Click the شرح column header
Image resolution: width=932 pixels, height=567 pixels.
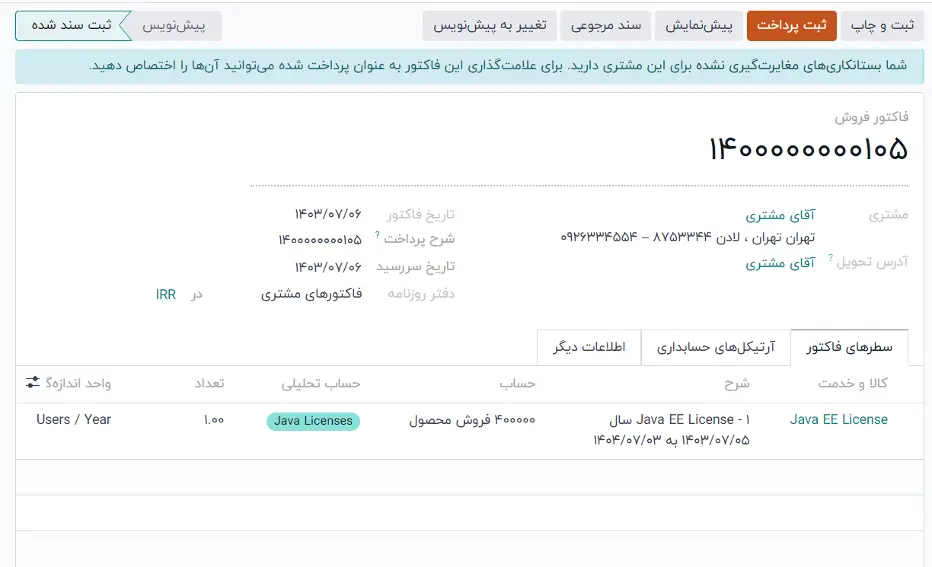[x=736, y=383]
